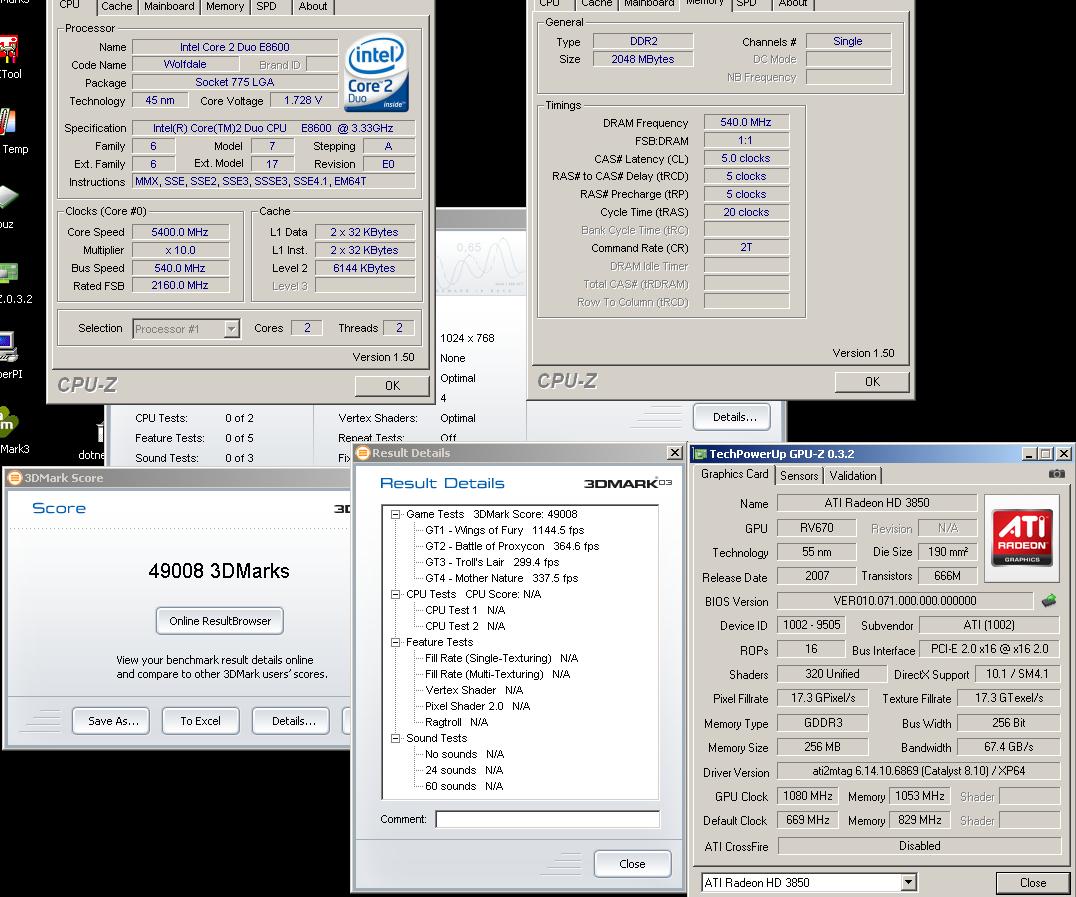The height and width of the screenshot is (897, 1076).
Task: Switch to the SPD tab in left CPU-Z
Action: coord(266,6)
